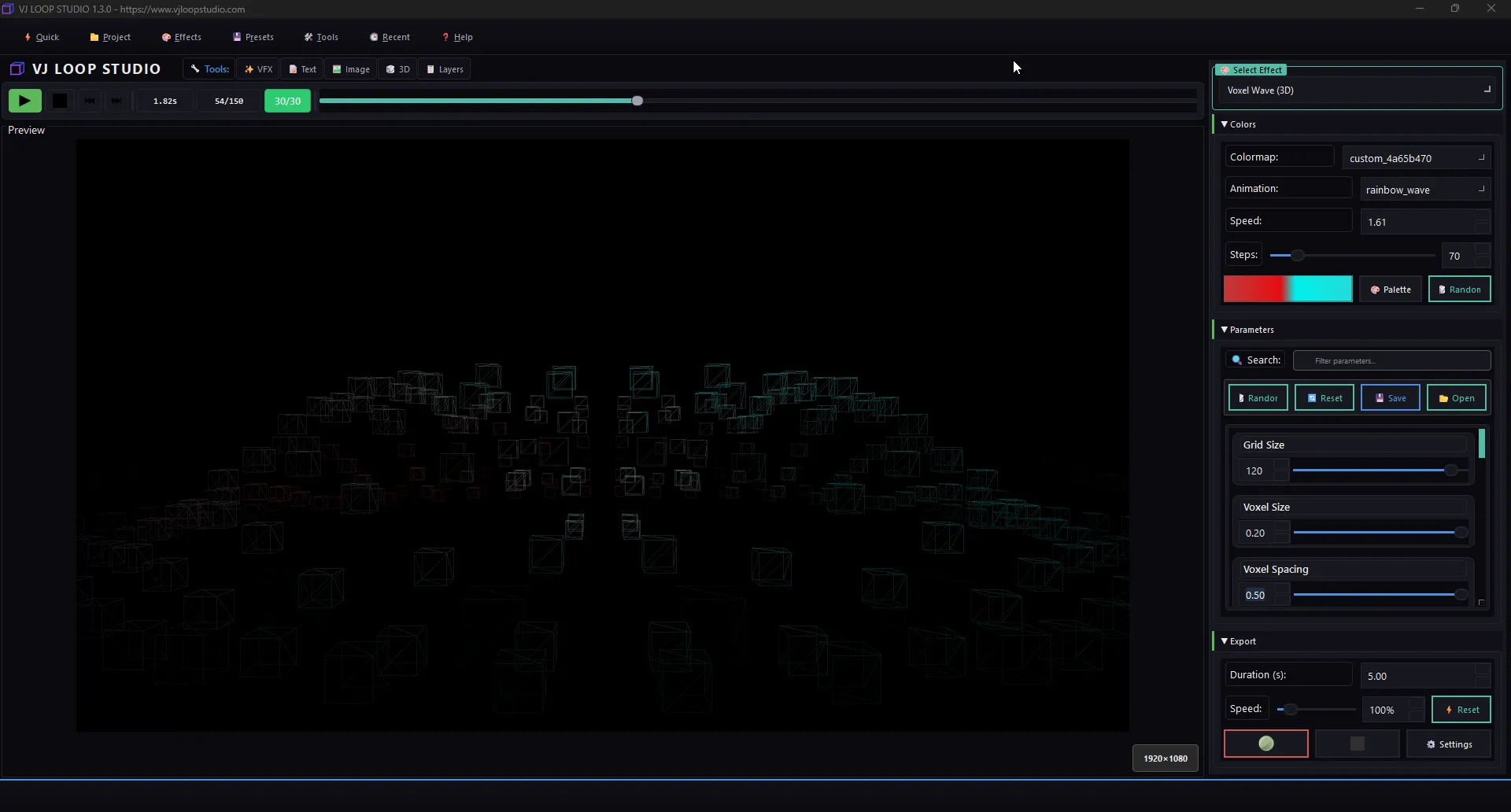Screen dimensions: 1511x812
Task: Select the 3D tool button
Action: 398,69
